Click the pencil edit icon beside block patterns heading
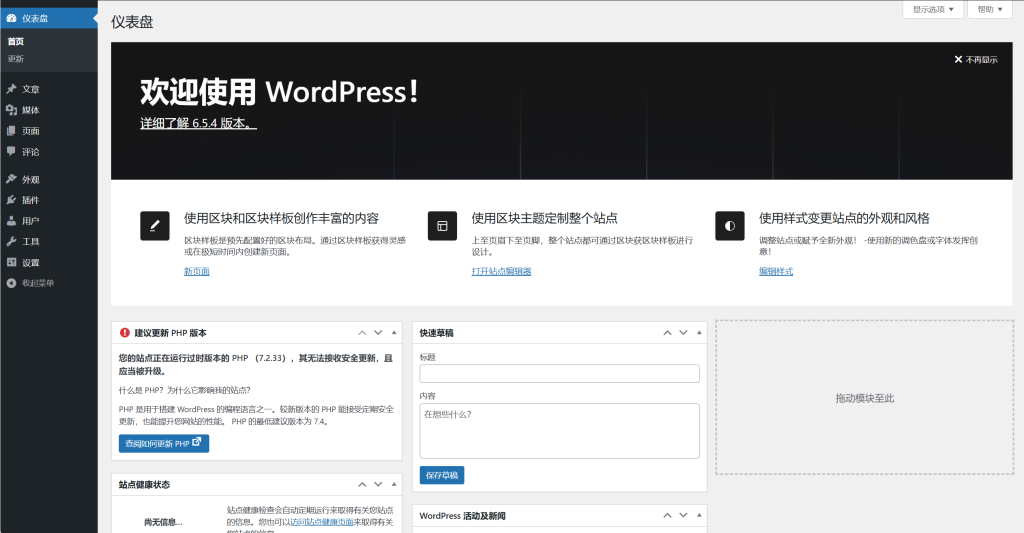The image size is (1024, 533). click(x=155, y=226)
